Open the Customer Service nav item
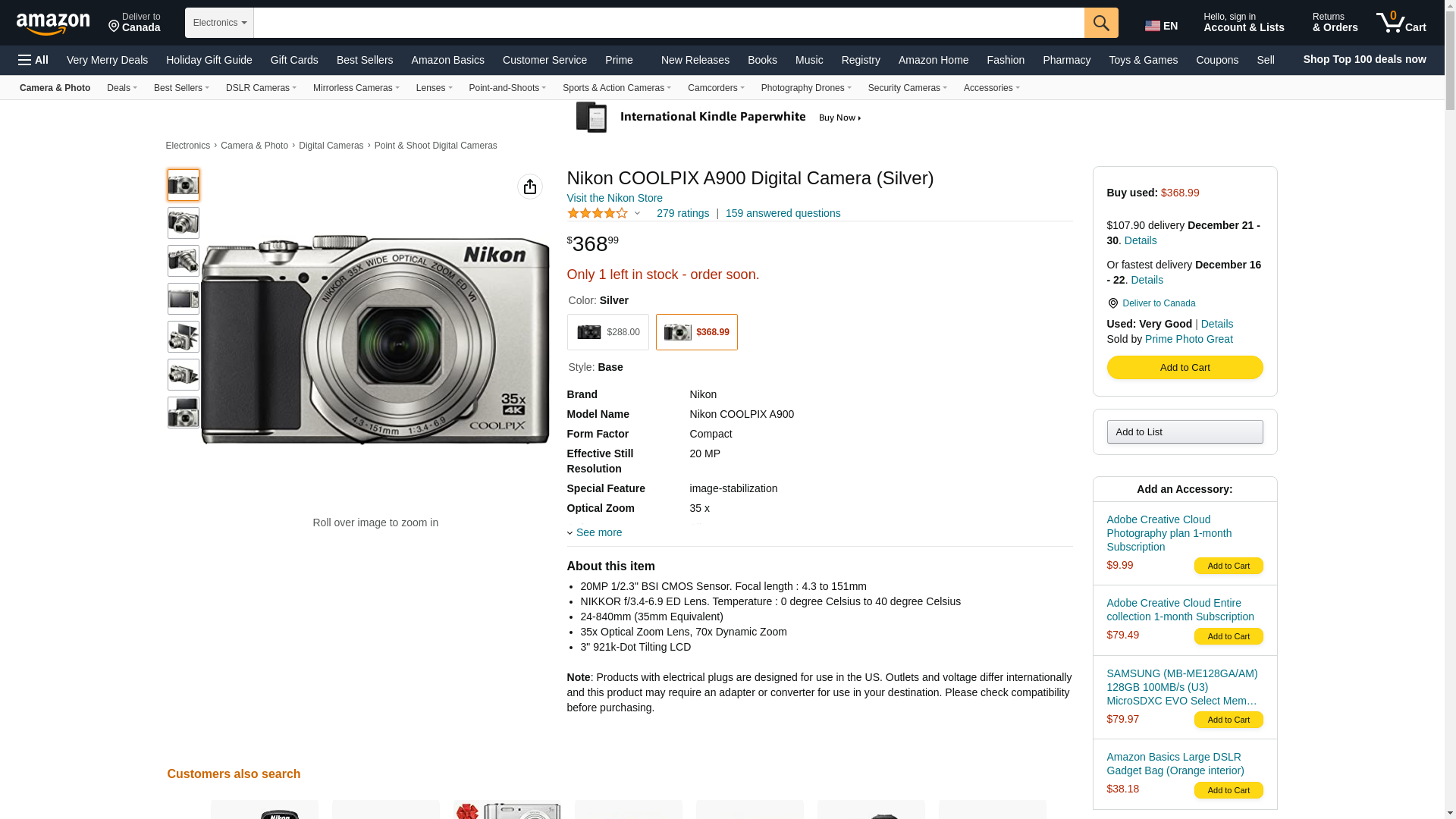 544,60
